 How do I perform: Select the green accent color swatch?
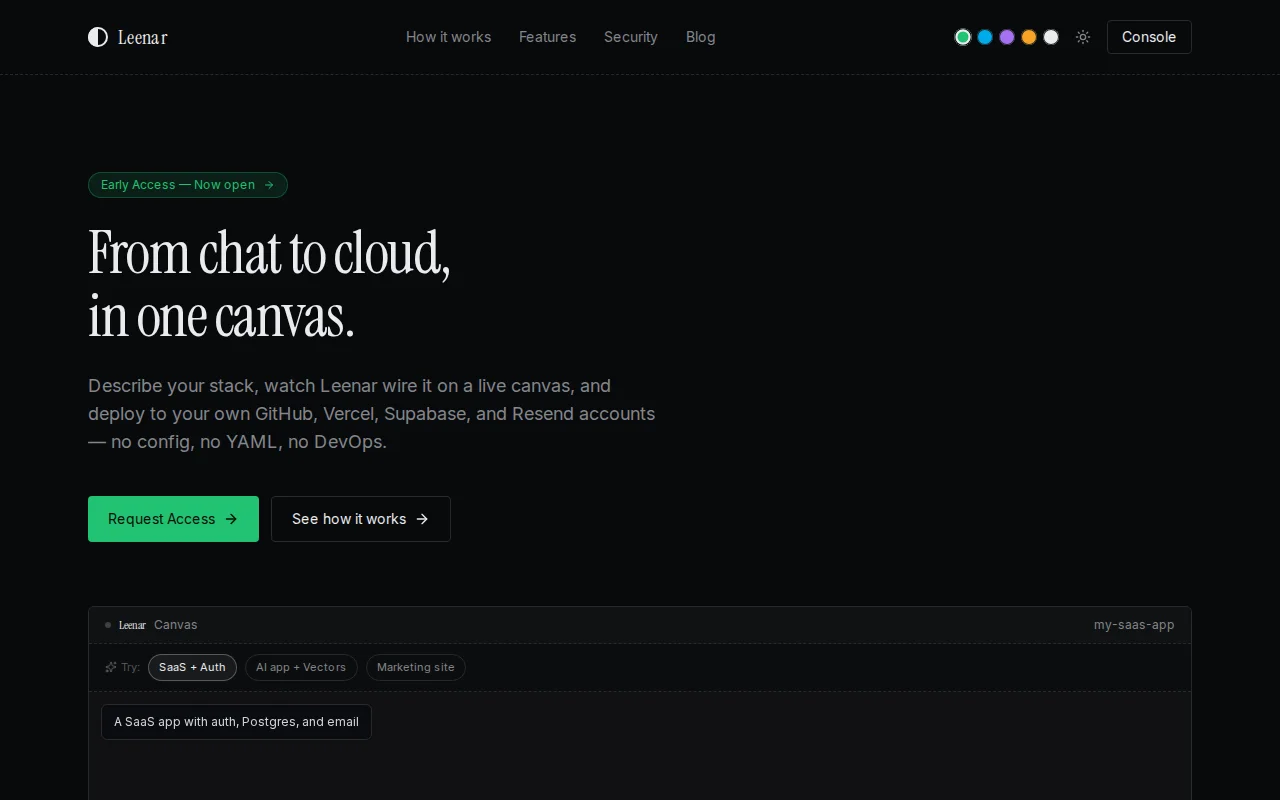click(x=963, y=37)
